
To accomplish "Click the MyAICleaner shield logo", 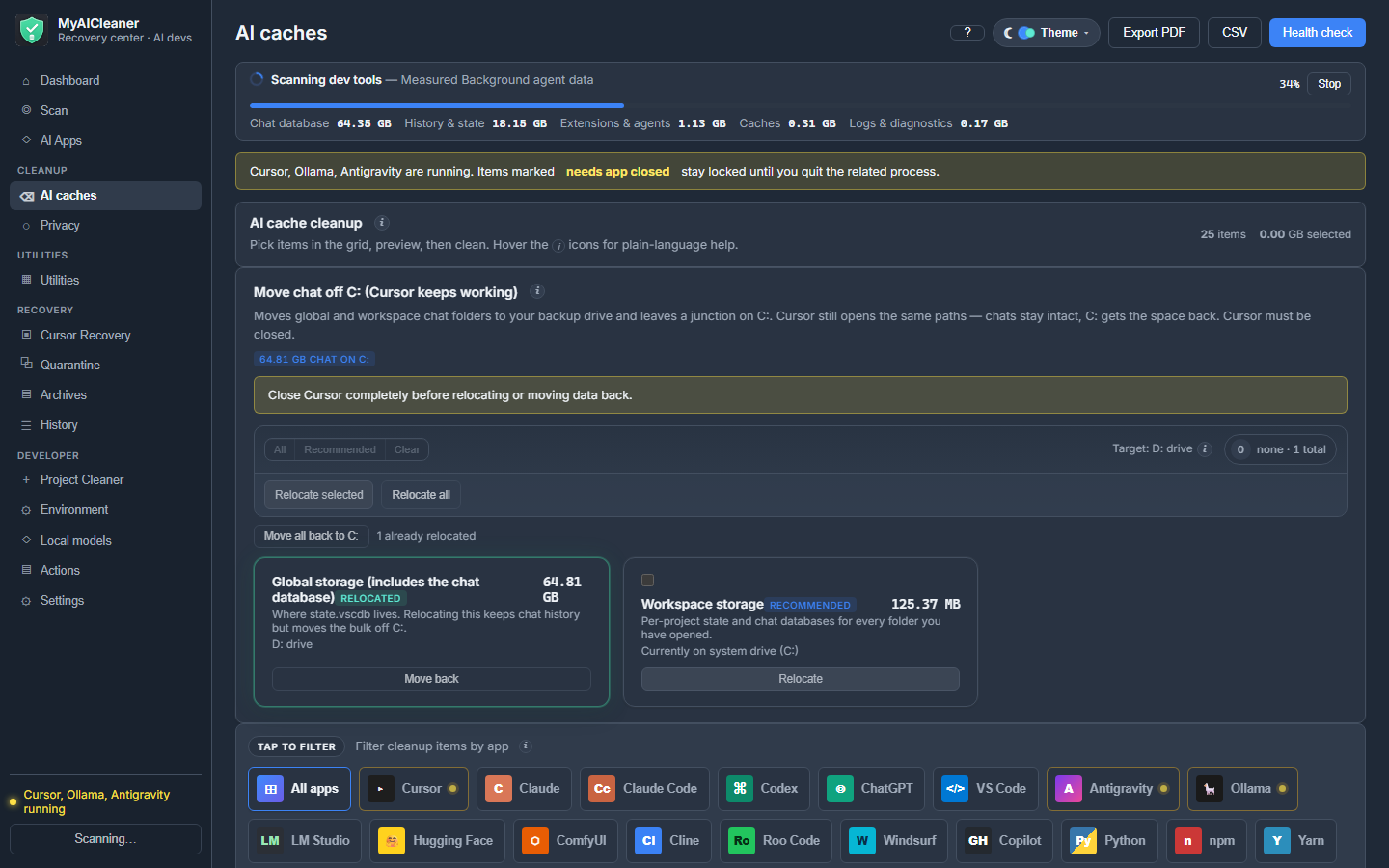I will coord(32,31).
